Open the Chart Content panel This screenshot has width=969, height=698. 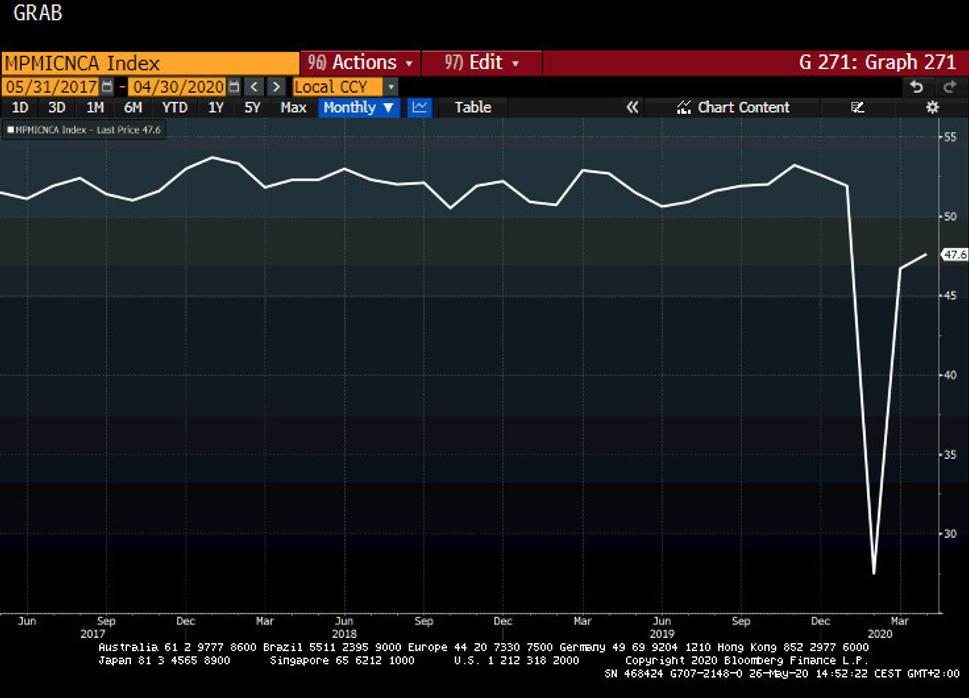tap(733, 107)
